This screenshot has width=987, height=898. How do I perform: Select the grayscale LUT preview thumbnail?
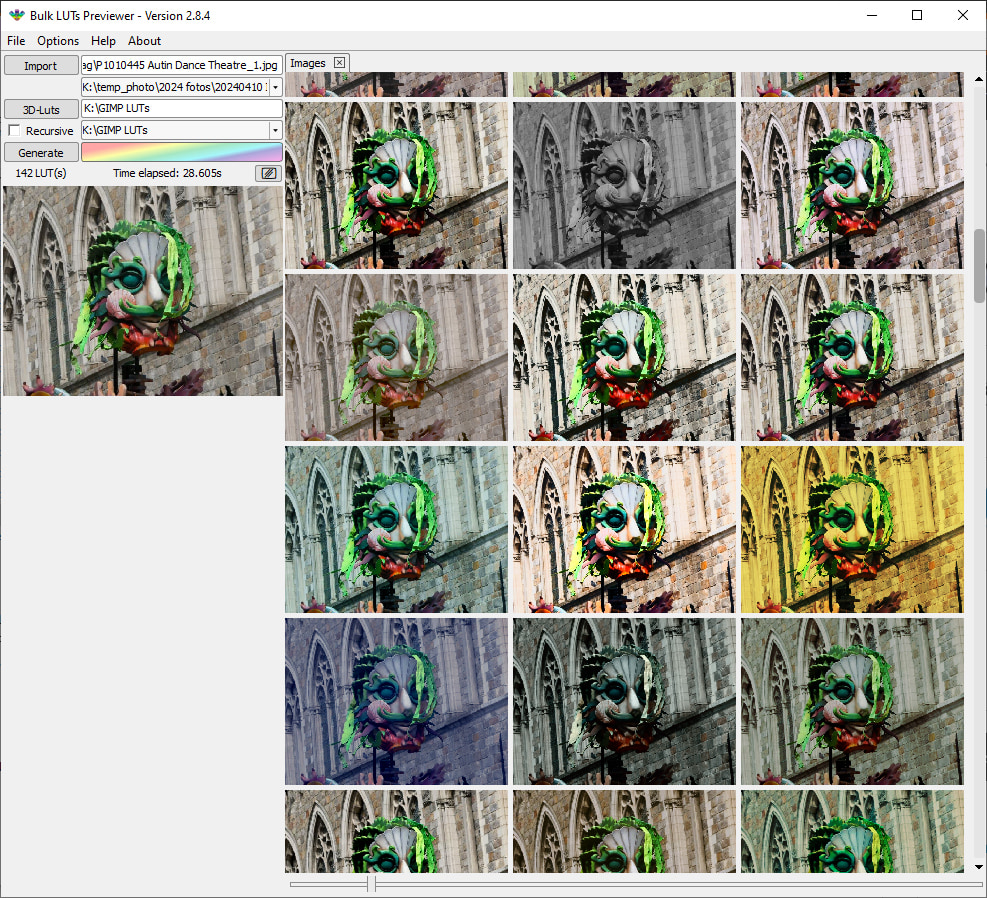click(x=624, y=185)
